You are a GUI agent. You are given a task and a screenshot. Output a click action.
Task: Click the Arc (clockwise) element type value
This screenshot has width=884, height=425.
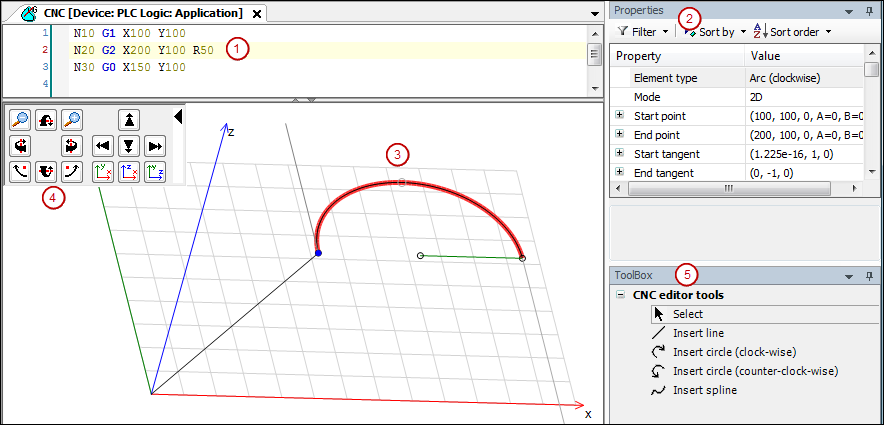point(785,78)
